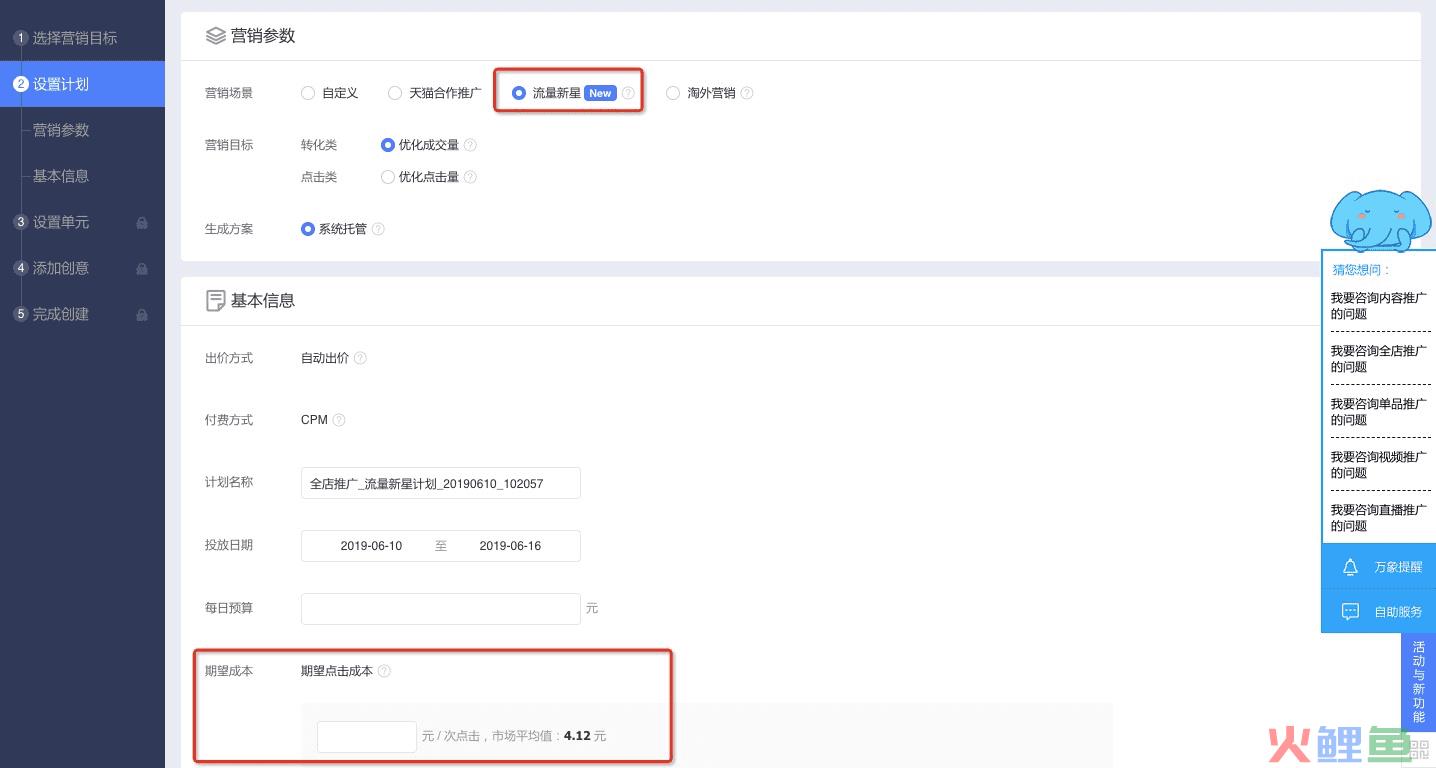Click the 营销参数 panel layers icon
1436x768 pixels.
coord(216,35)
